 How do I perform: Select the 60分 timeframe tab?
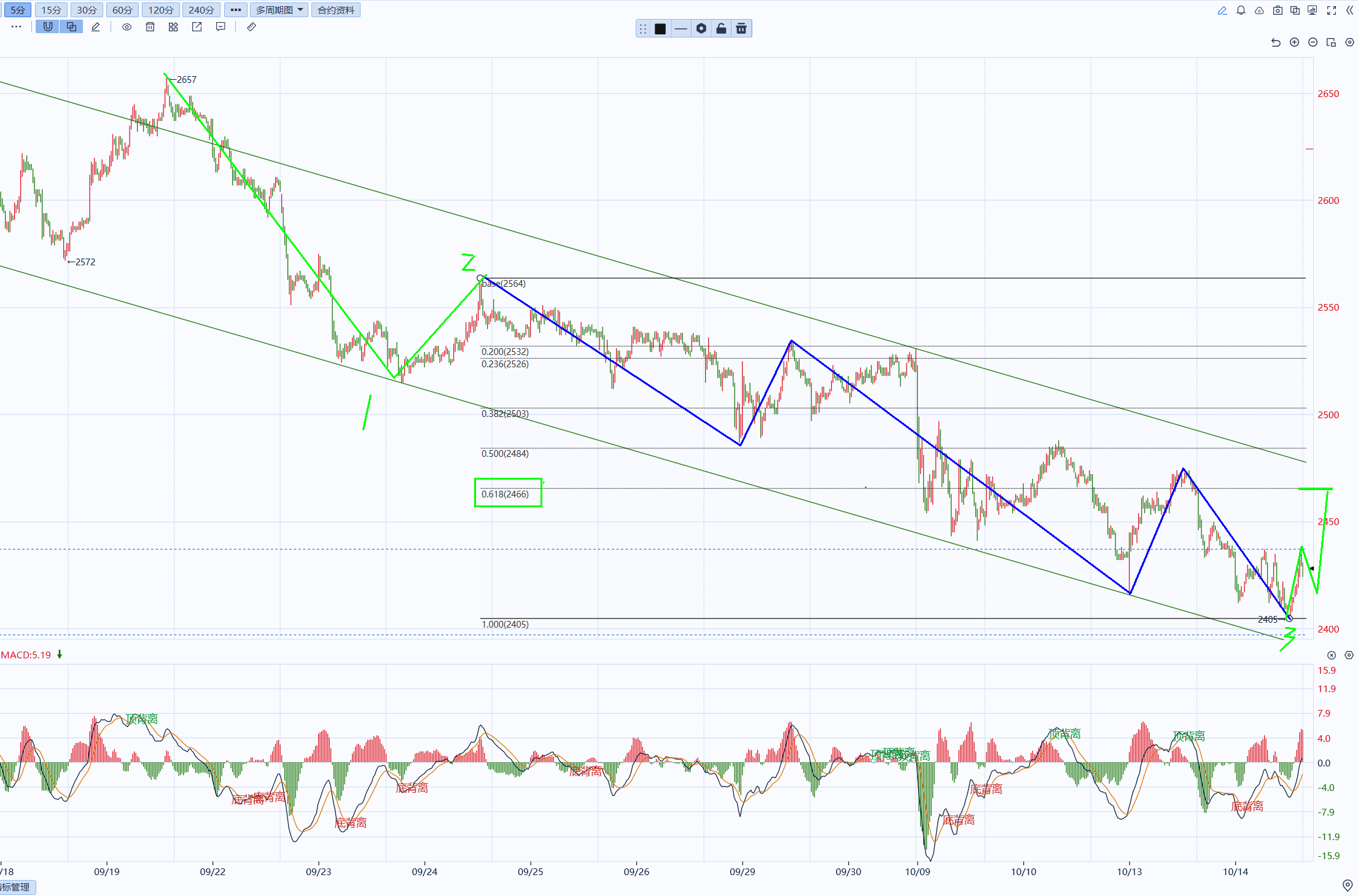(122, 10)
